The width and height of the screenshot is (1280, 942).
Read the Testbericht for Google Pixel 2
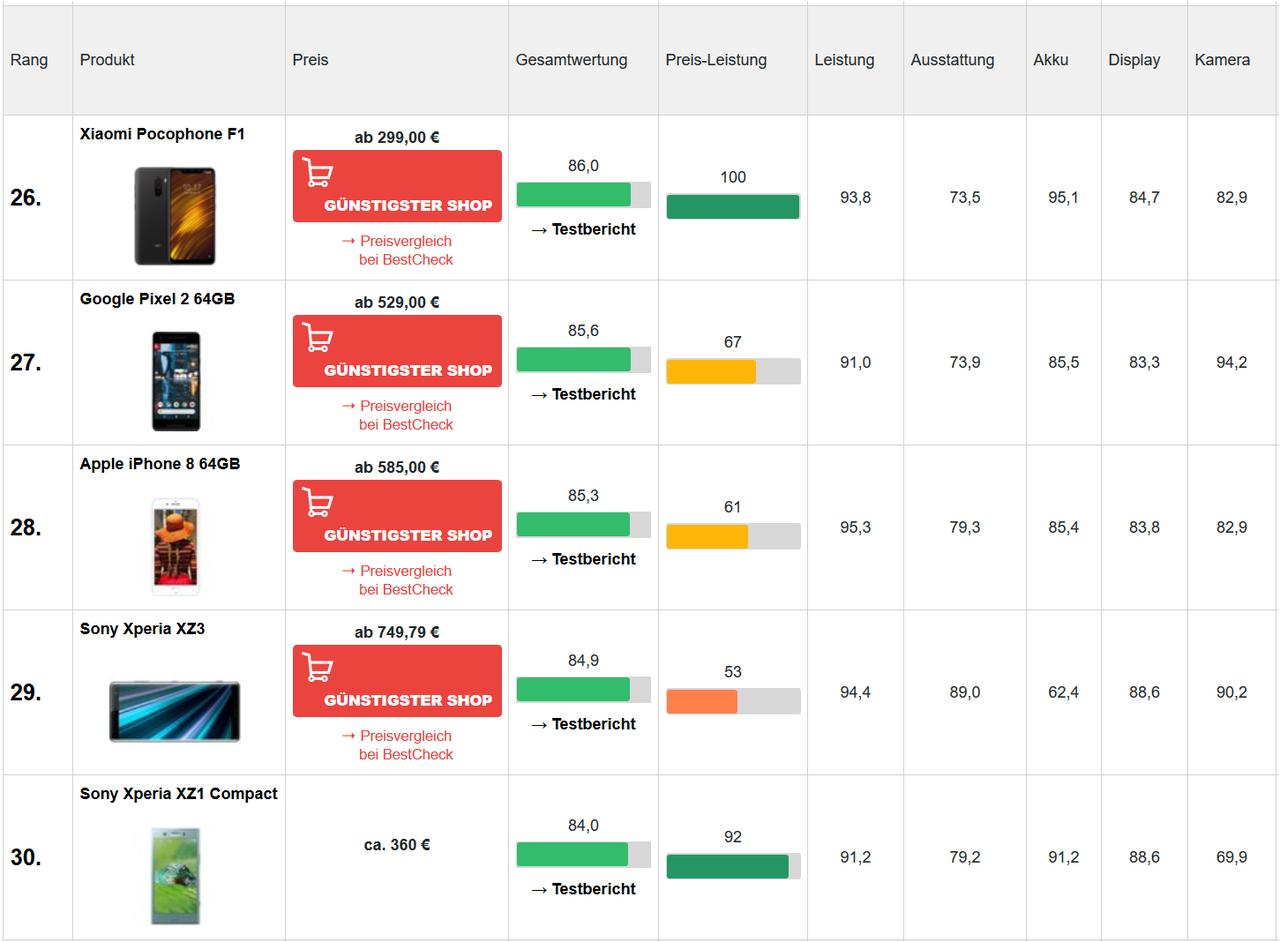[583, 394]
